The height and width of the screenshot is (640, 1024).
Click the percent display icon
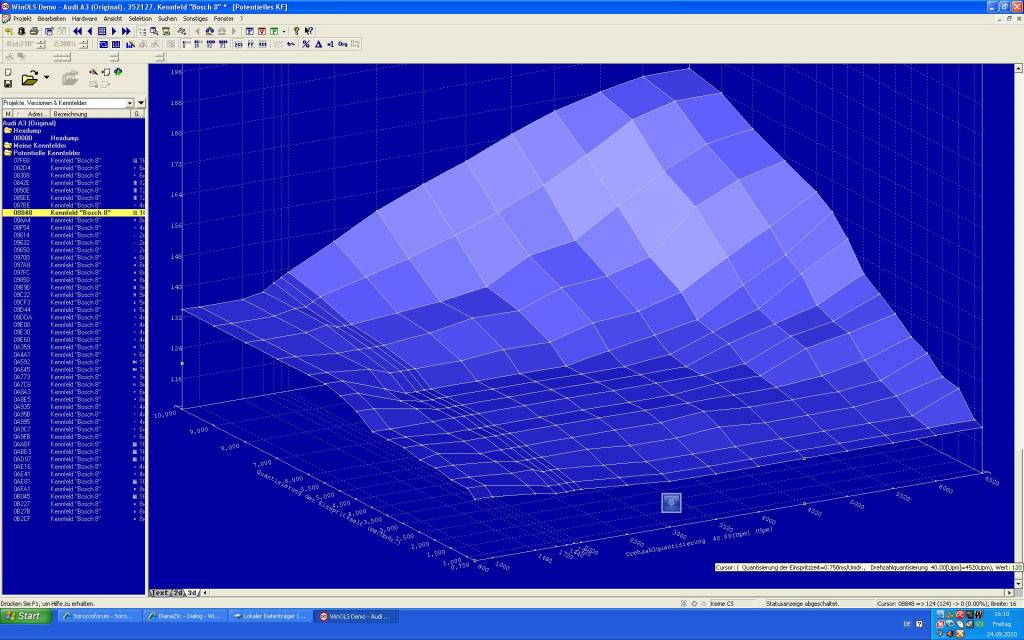pyautogui.click(x=305, y=44)
